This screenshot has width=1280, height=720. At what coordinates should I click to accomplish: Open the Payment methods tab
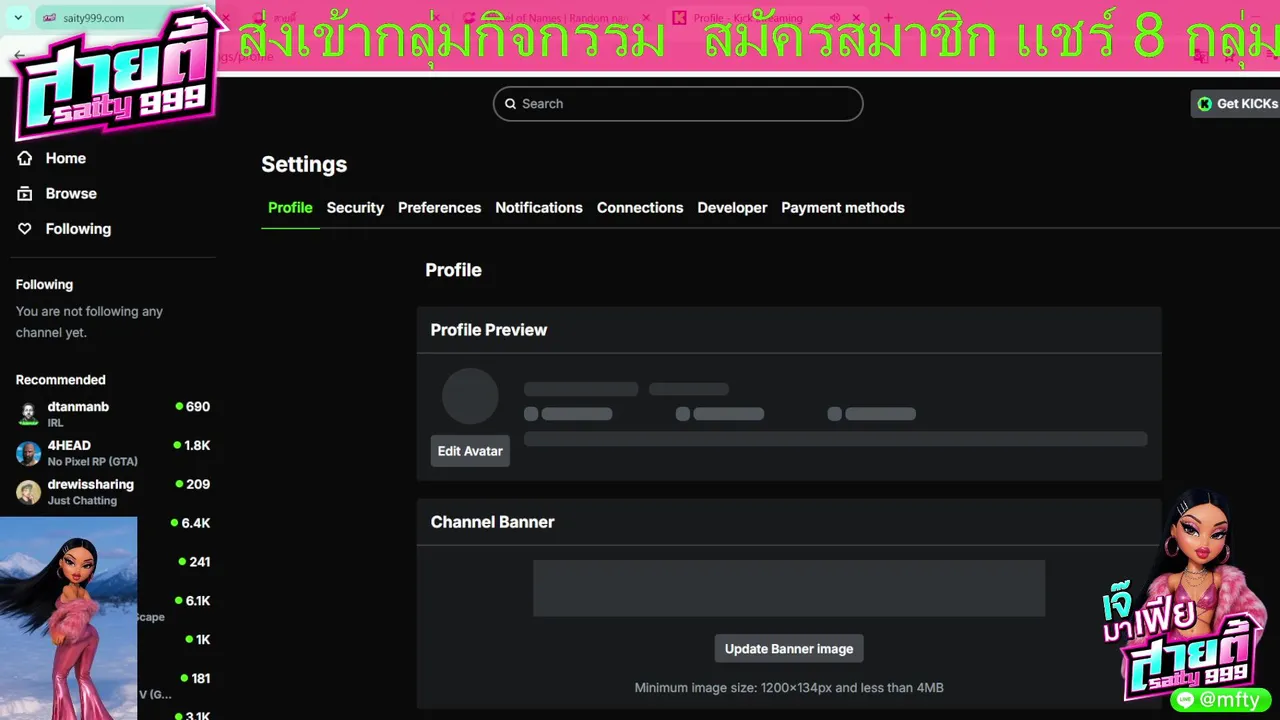[843, 208]
